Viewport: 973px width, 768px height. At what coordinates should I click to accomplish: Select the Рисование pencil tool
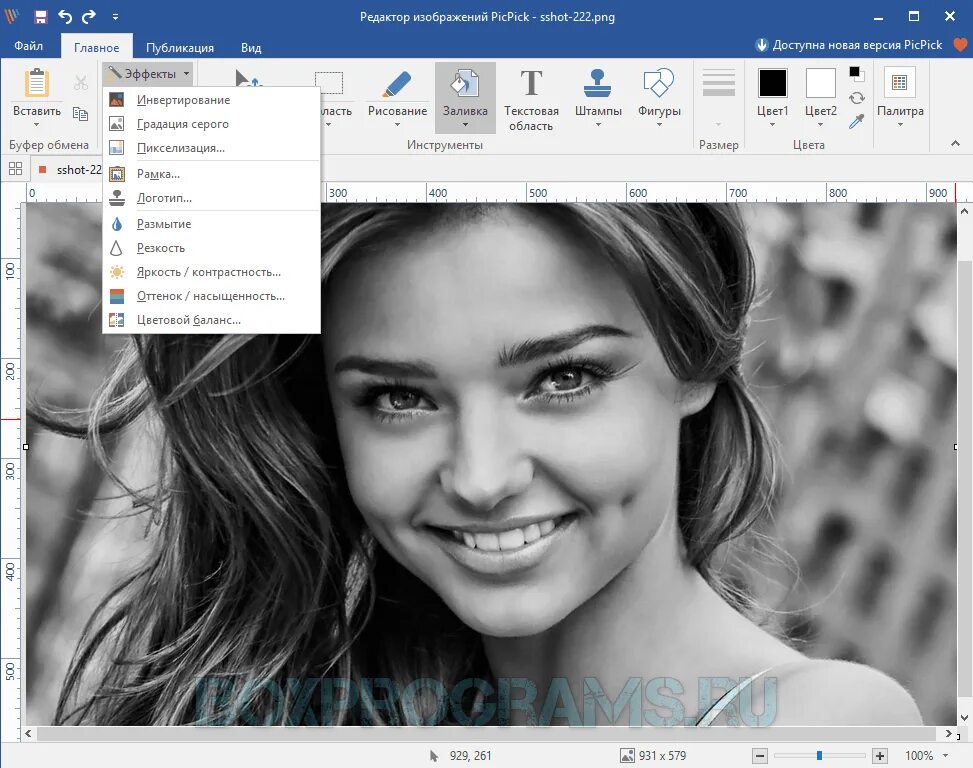click(x=397, y=84)
